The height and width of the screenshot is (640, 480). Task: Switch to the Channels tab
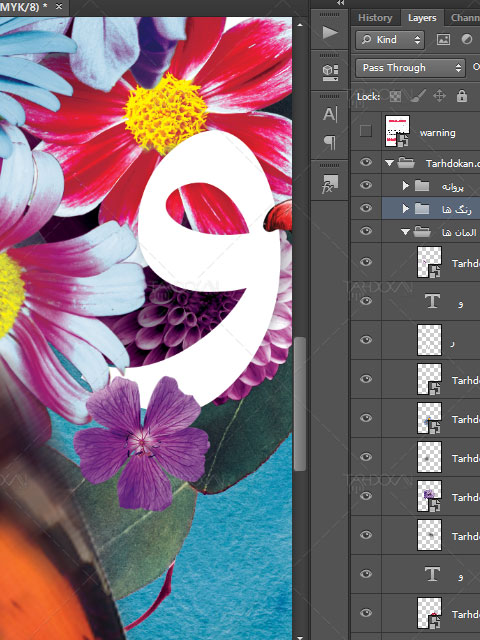(x=465, y=18)
